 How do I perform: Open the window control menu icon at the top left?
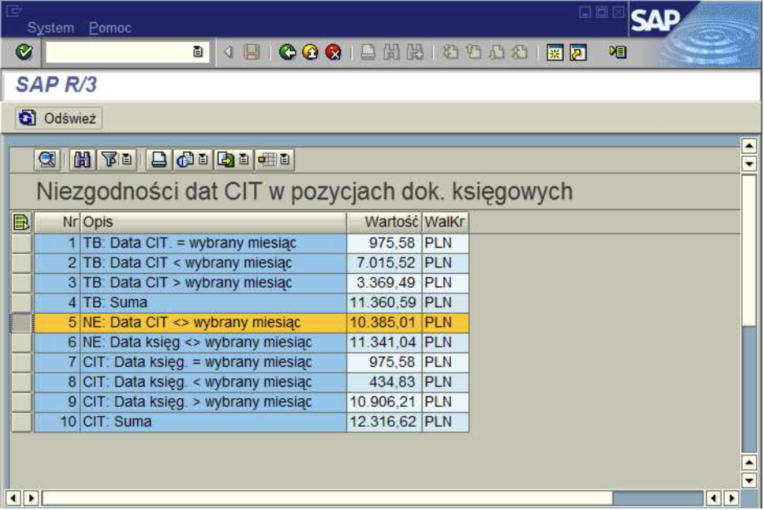click(14, 11)
